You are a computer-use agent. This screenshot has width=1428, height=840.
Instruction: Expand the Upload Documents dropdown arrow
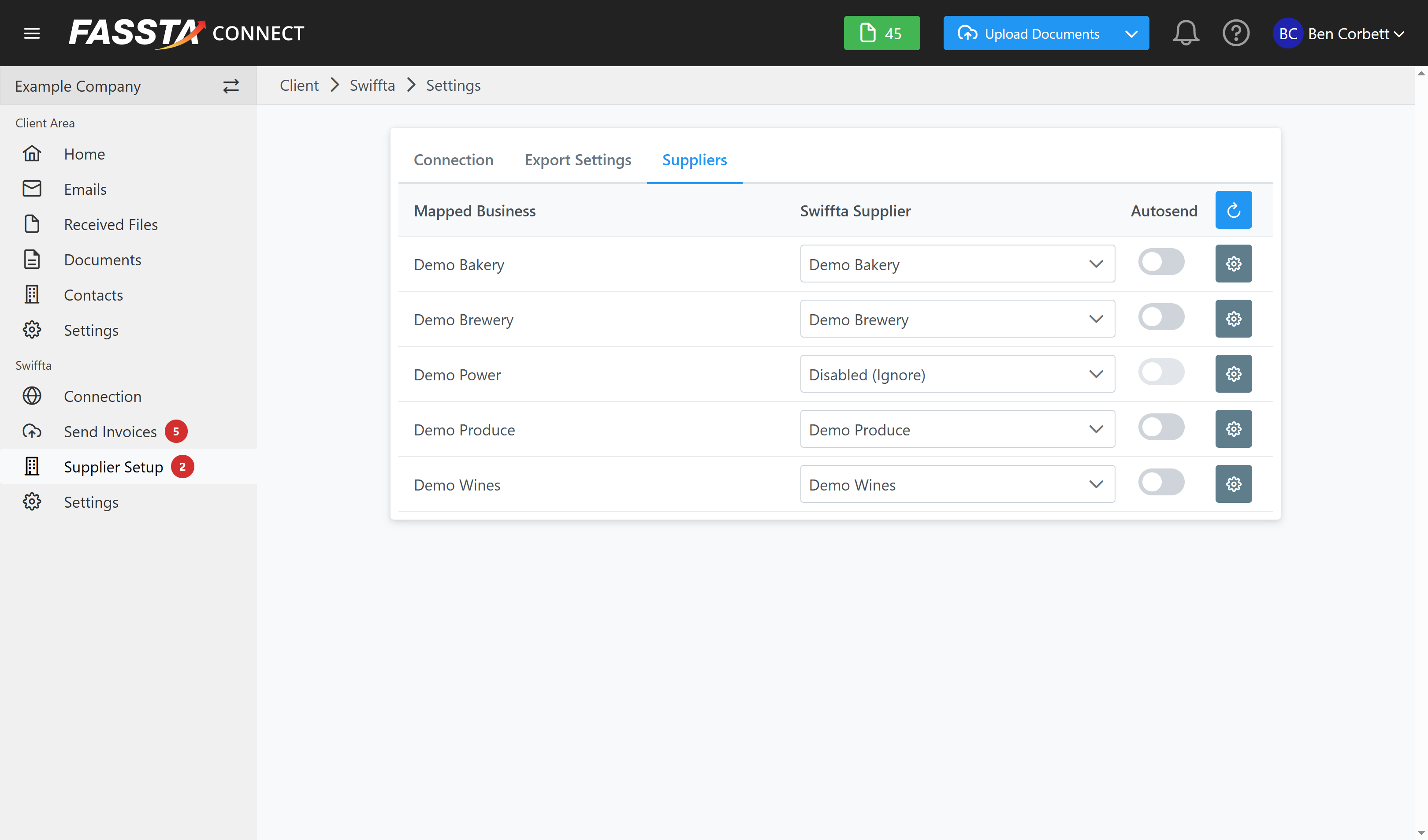coord(1131,33)
